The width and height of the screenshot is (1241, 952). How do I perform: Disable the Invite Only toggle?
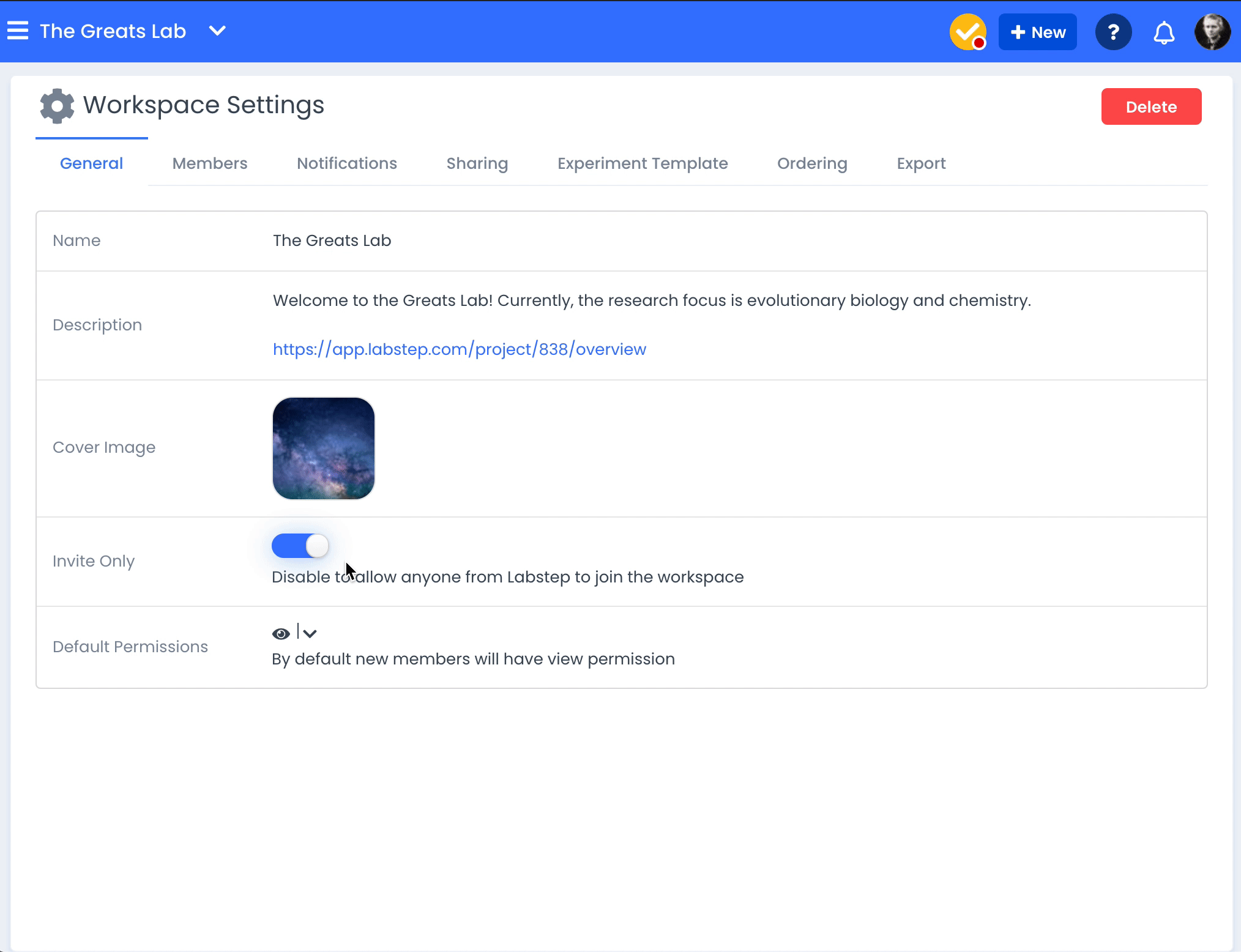[x=300, y=546]
